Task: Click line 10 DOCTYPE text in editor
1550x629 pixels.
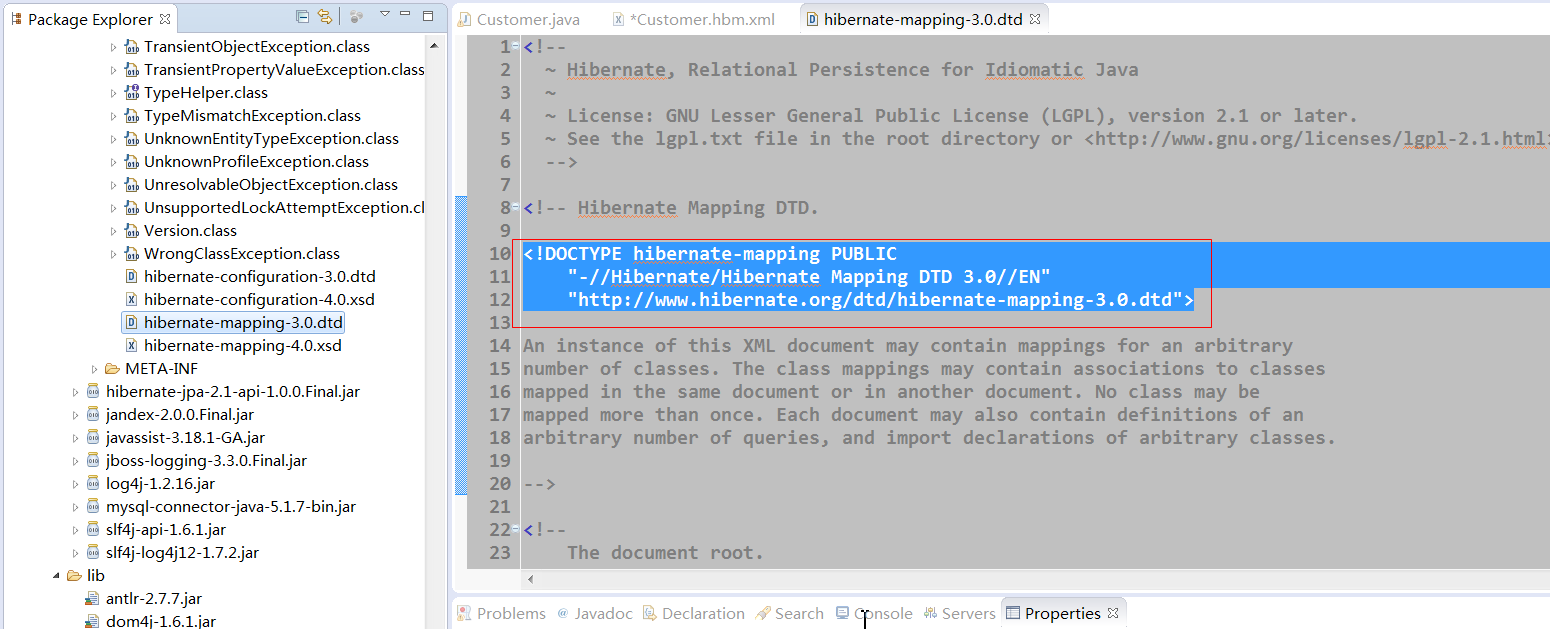Action: (x=710, y=254)
